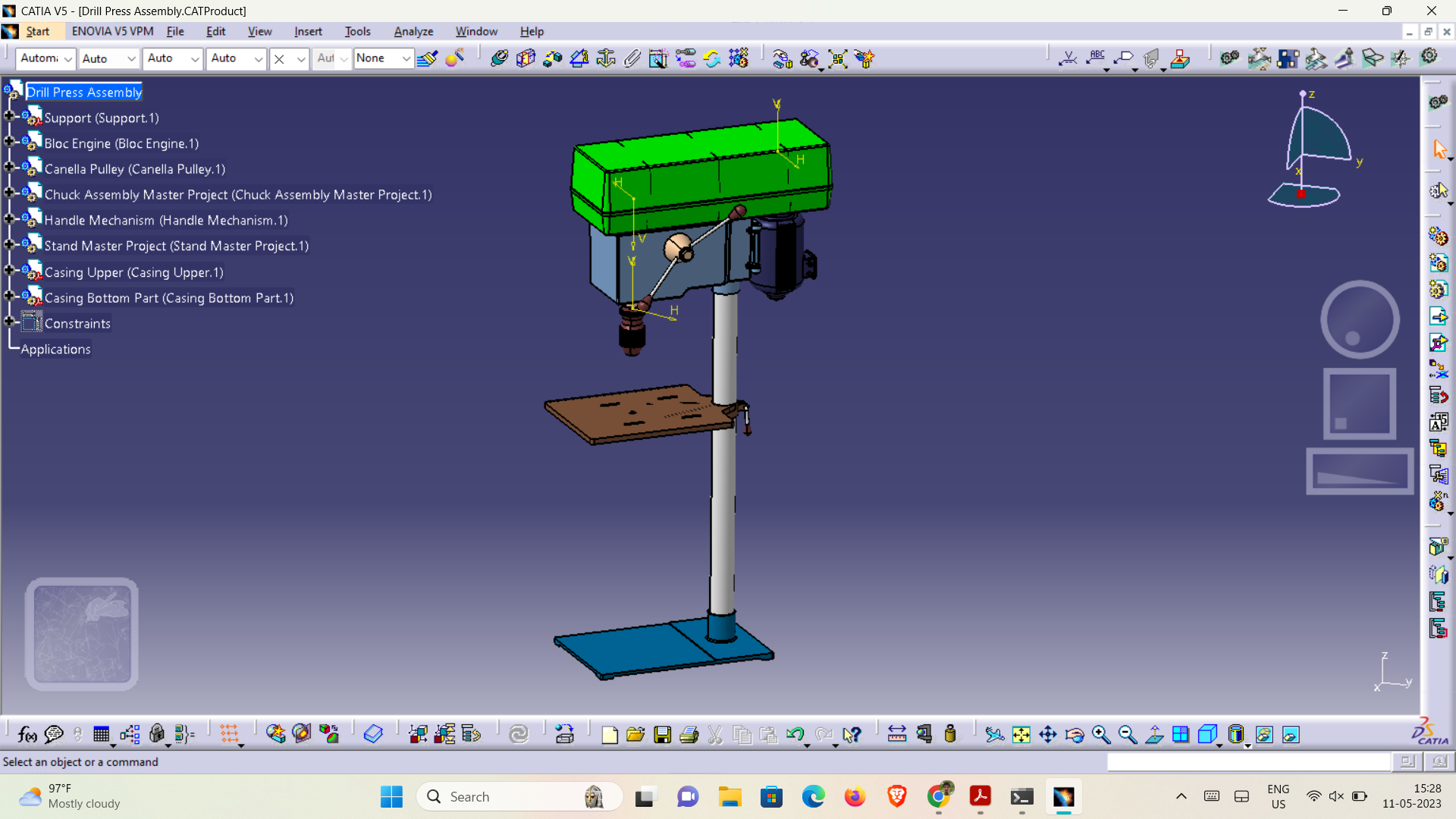The width and height of the screenshot is (1456, 819).
Task: Click the Print icon
Action: [x=689, y=734]
